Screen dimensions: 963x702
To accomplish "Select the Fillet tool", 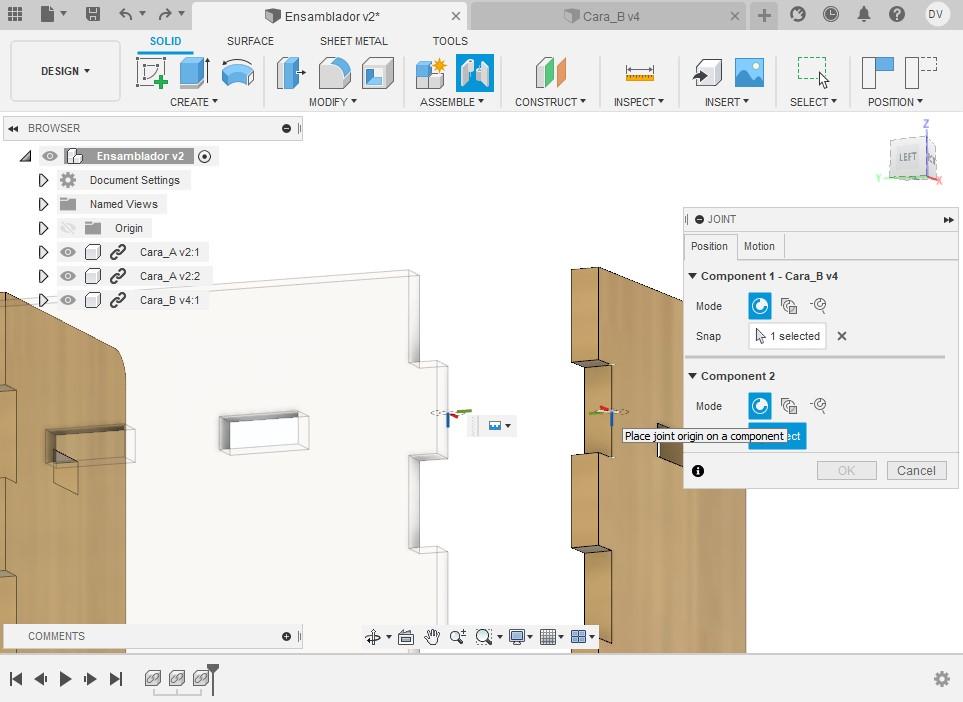I will click(x=334, y=72).
